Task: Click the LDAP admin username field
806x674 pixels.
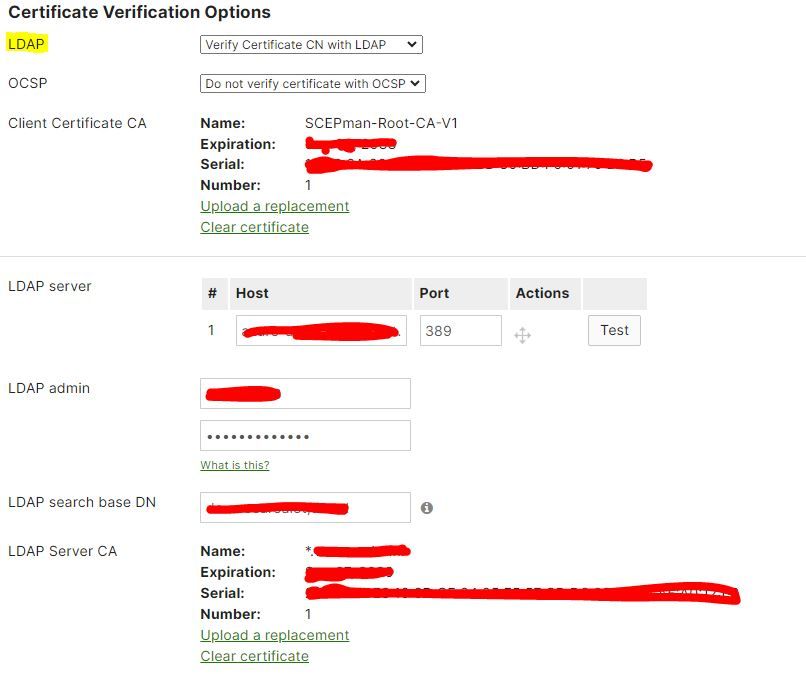Action: (306, 393)
